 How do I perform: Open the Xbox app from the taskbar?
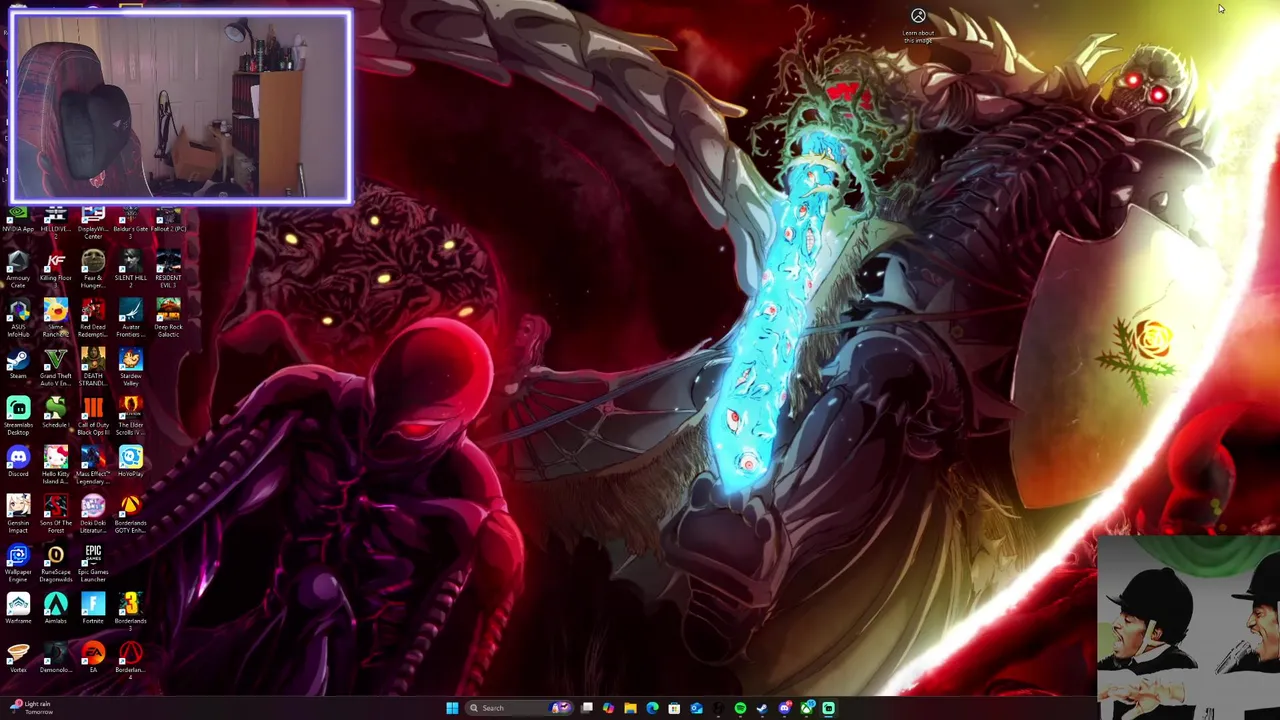(807, 708)
